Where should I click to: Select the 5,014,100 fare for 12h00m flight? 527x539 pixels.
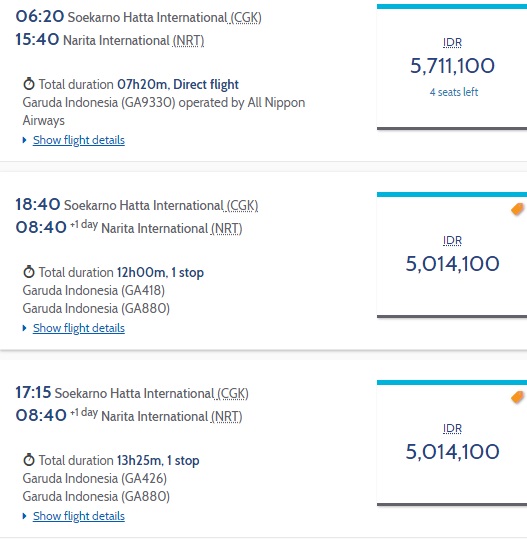point(452,255)
